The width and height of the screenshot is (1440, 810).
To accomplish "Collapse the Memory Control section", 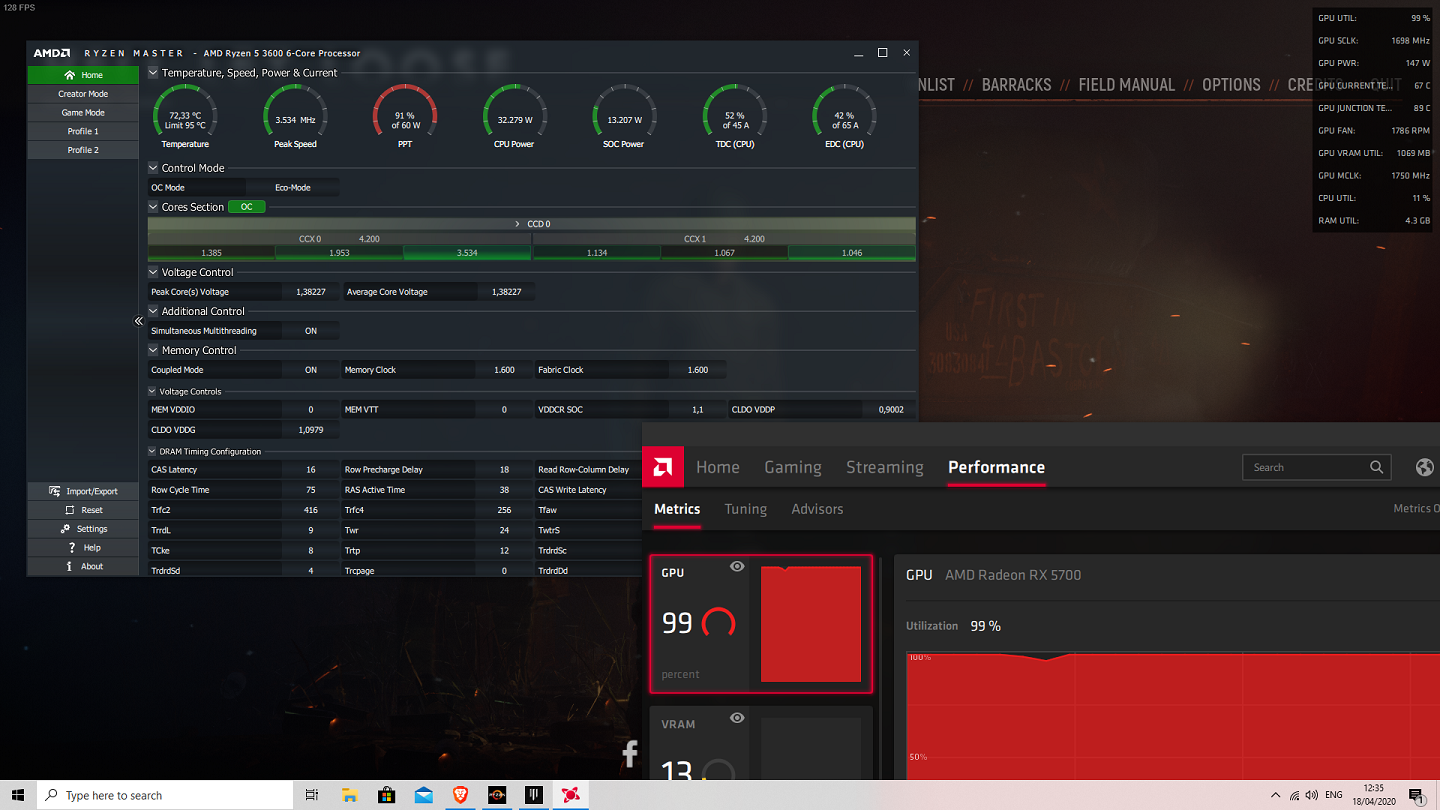I will tap(153, 350).
